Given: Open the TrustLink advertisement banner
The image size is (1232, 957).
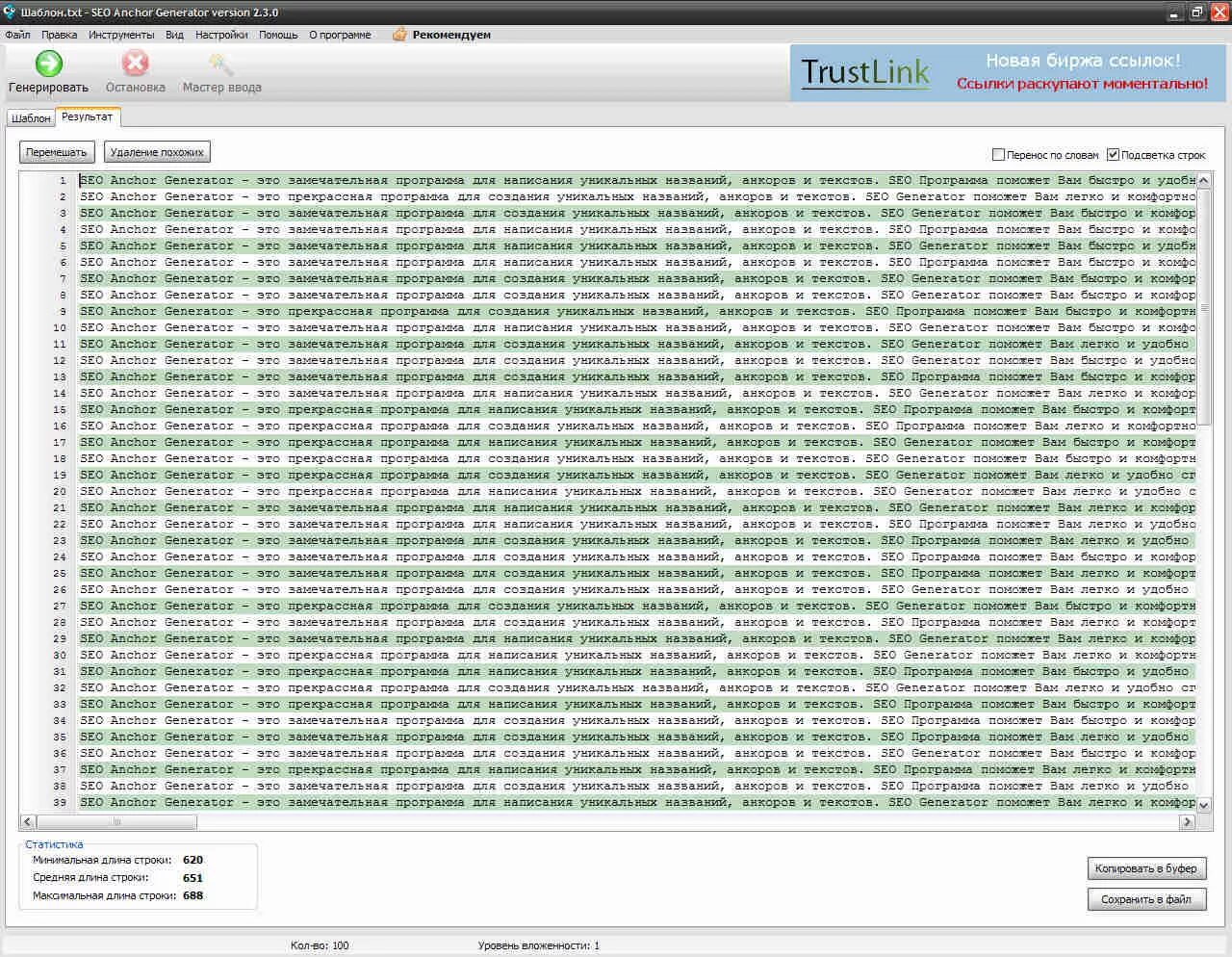Looking at the screenshot, I should click(x=1009, y=73).
